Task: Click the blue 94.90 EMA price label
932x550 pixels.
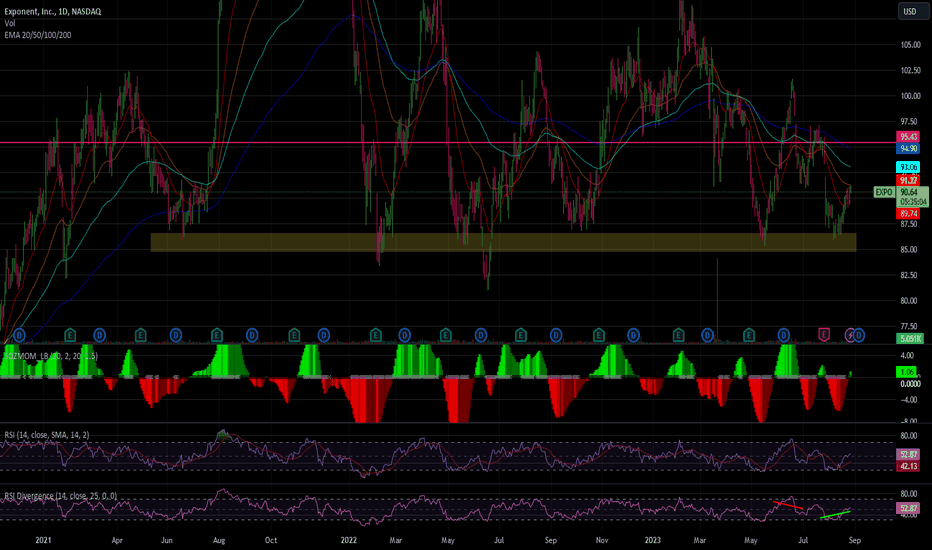Action: pos(908,149)
